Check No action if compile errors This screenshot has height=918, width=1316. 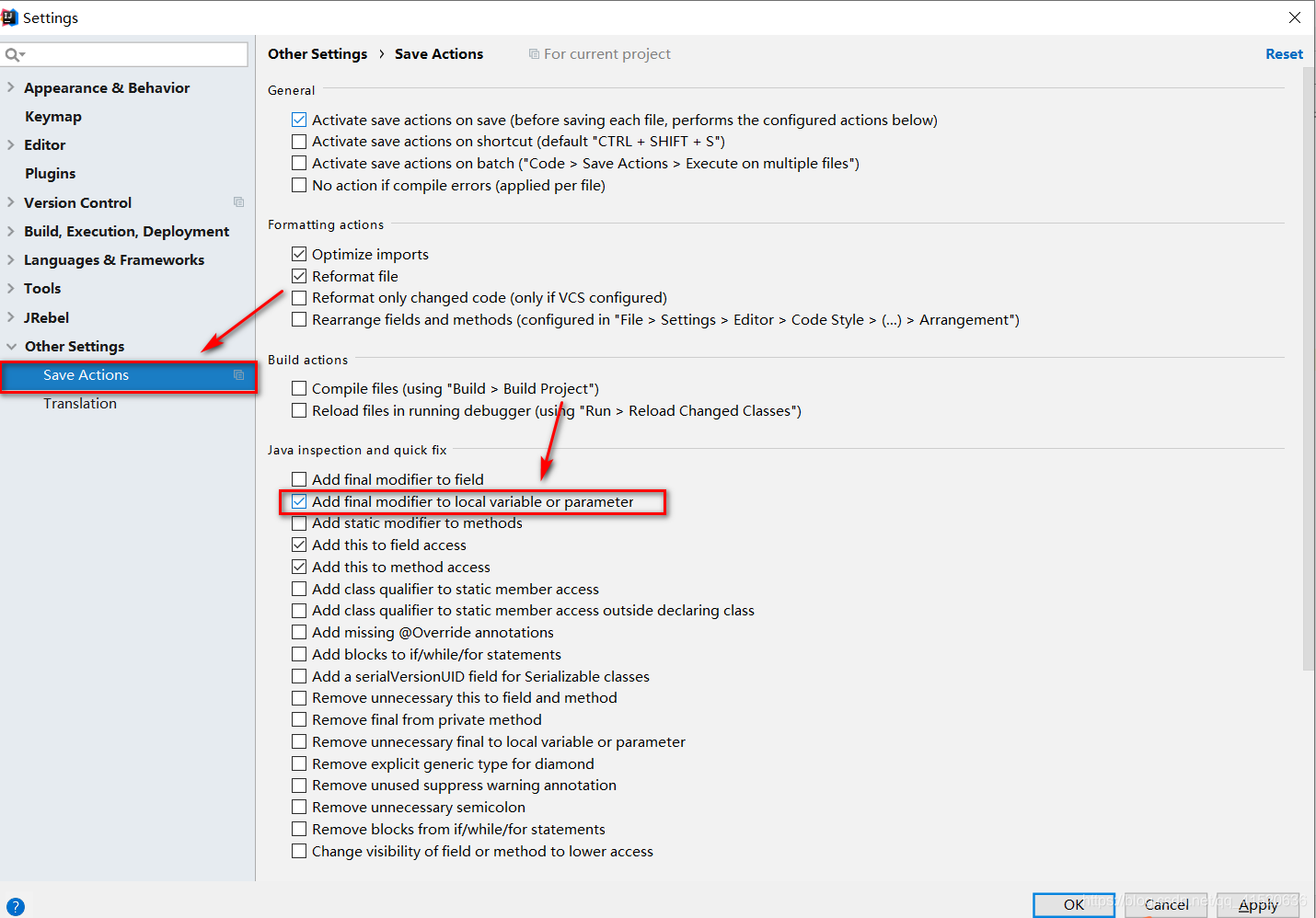[x=299, y=185]
